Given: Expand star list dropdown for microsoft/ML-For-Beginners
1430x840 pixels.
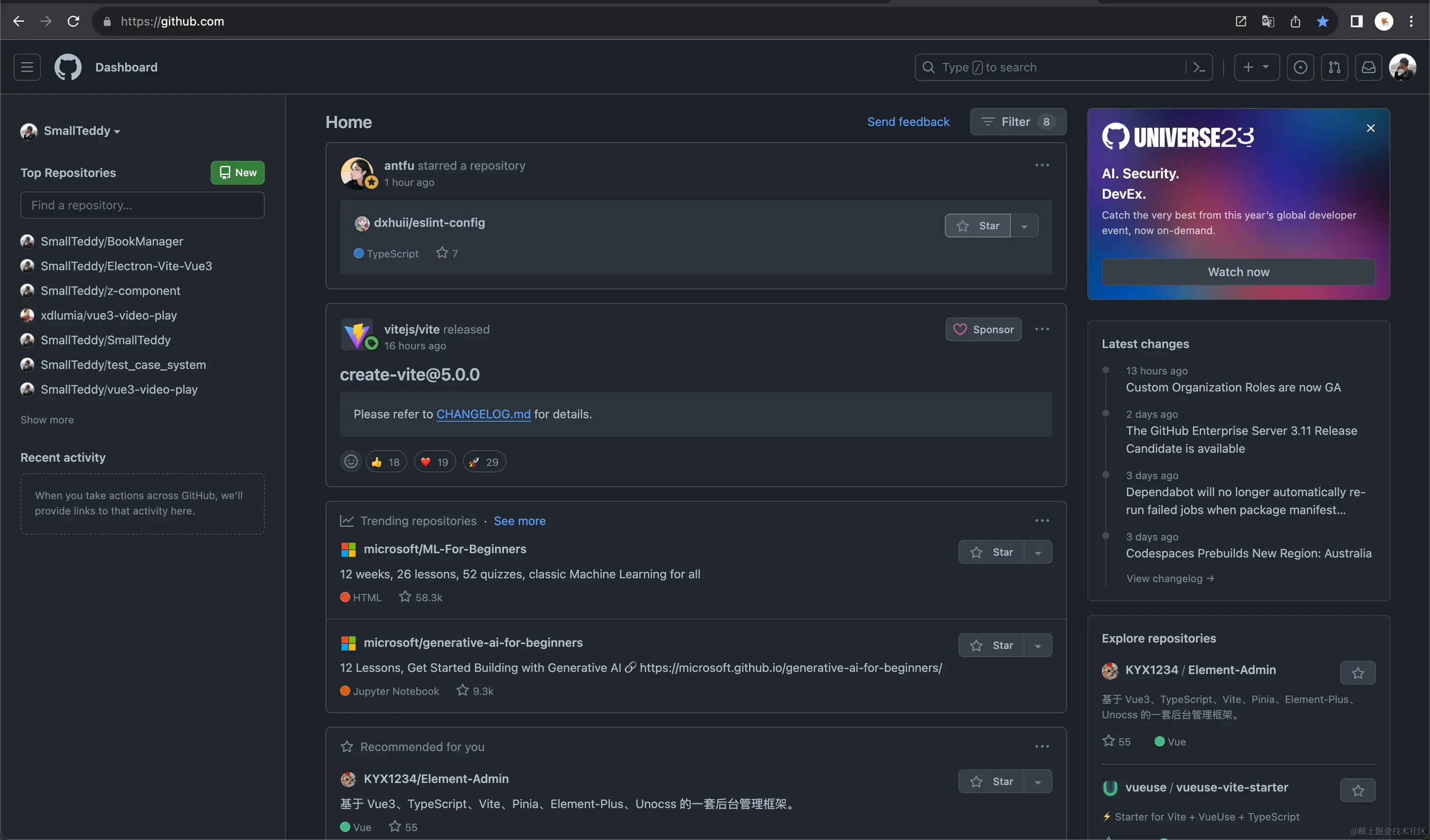Looking at the screenshot, I should pos(1038,553).
